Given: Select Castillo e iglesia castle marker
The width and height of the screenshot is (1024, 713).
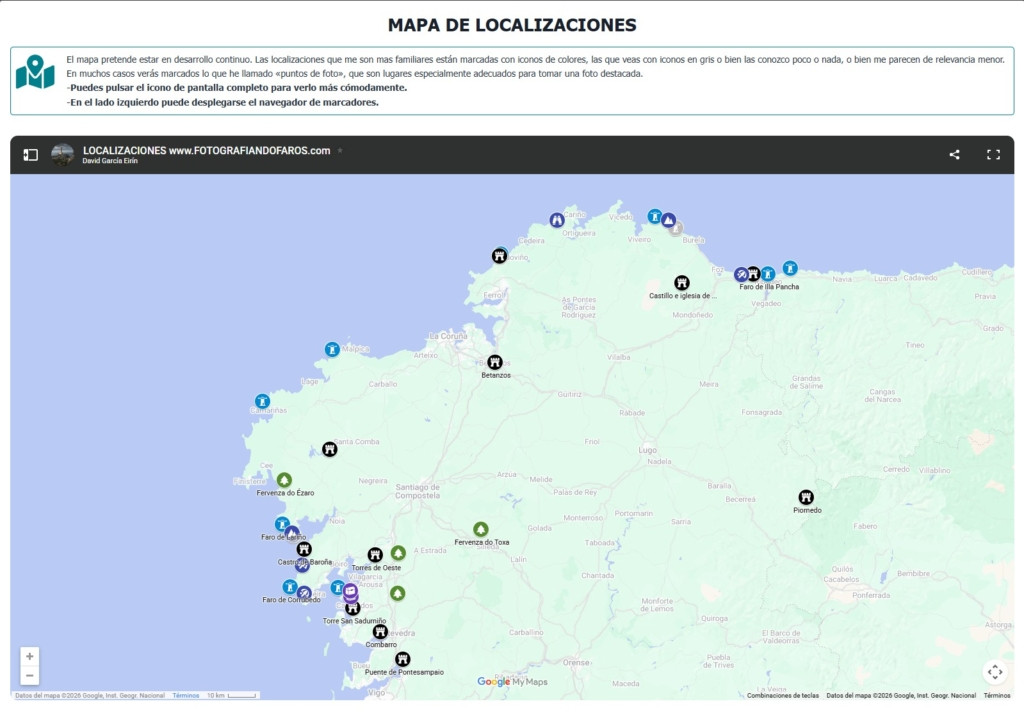Looking at the screenshot, I should pyautogui.click(x=682, y=283).
